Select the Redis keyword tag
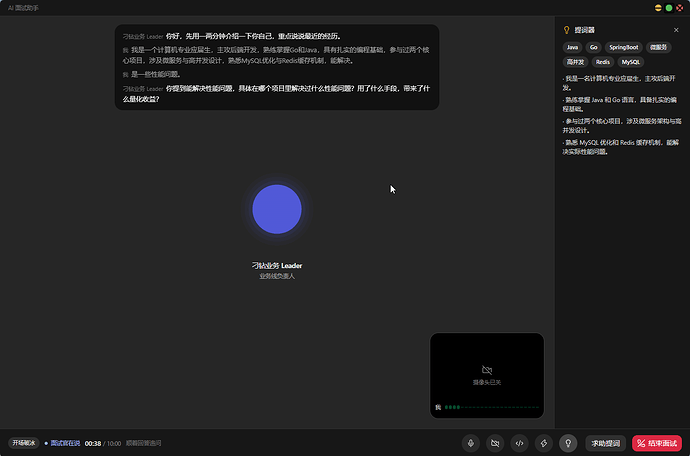690x456 pixels. point(603,62)
